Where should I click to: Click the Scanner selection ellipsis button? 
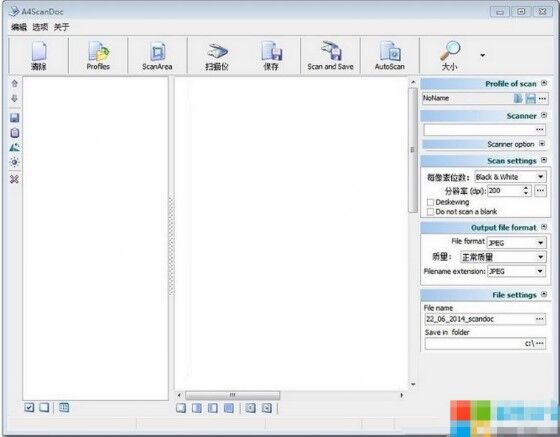540,130
